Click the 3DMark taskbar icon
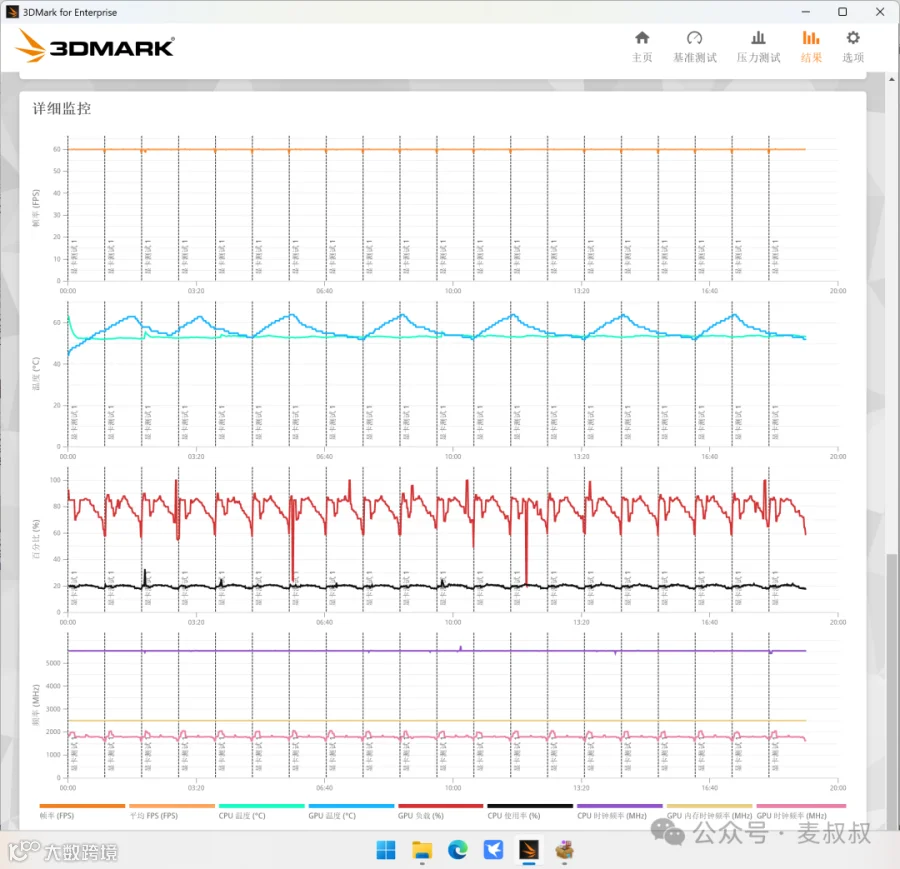The width and height of the screenshot is (900, 869). (529, 849)
